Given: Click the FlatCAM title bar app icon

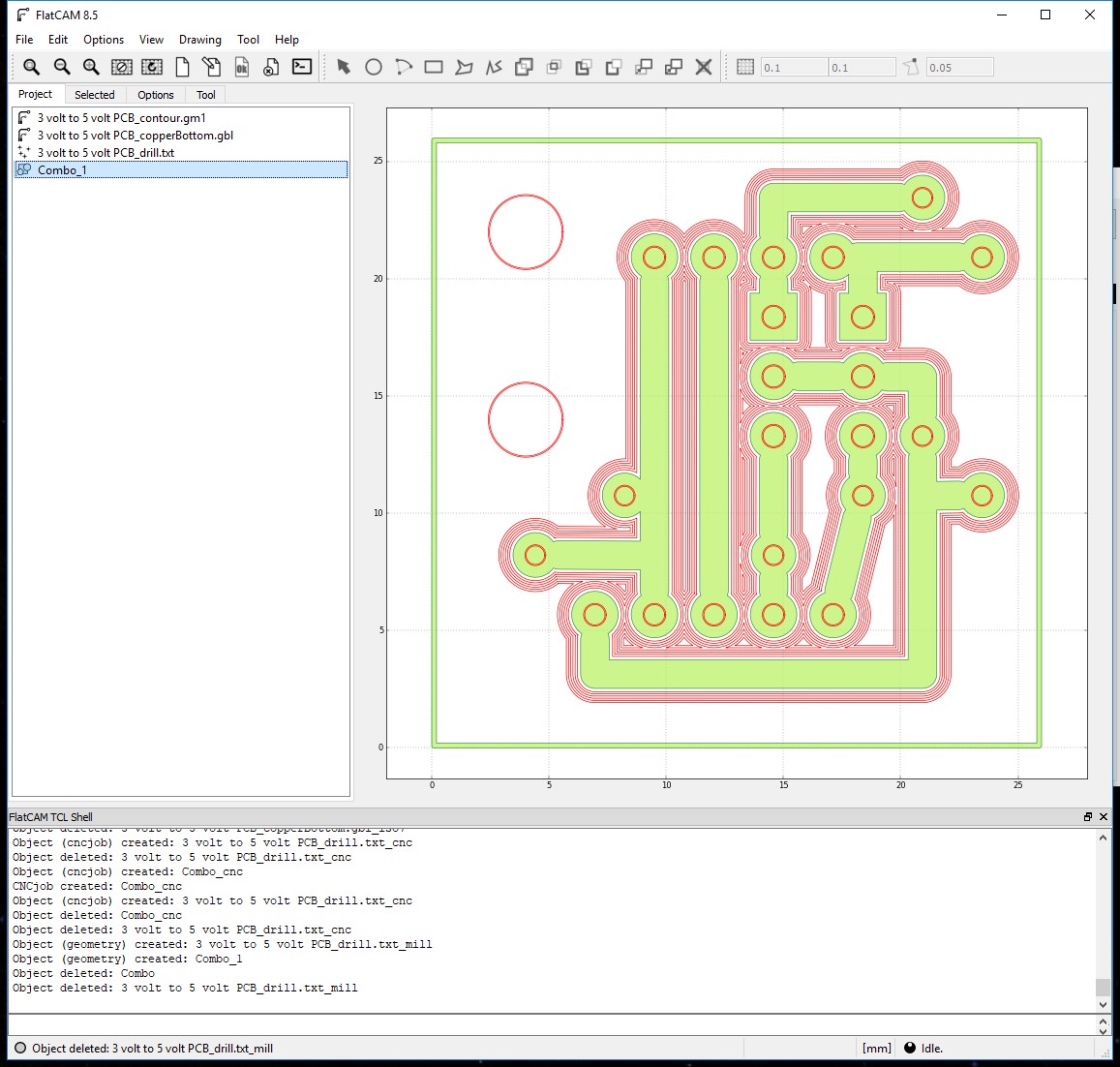Looking at the screenshot, I should point(23,15).
